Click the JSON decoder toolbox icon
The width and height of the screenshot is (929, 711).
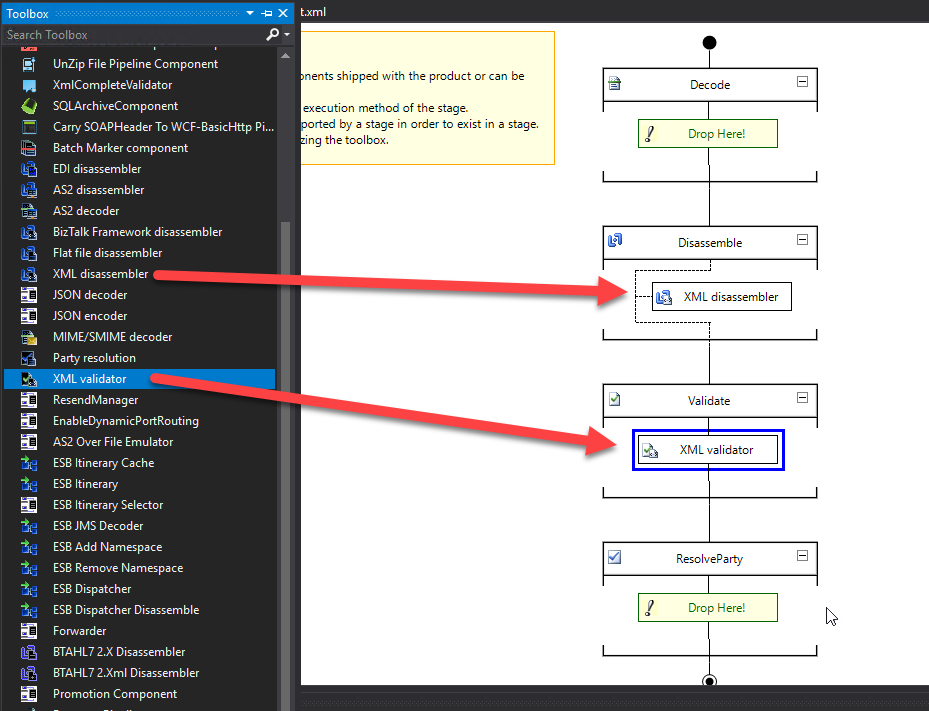(30, 295)
